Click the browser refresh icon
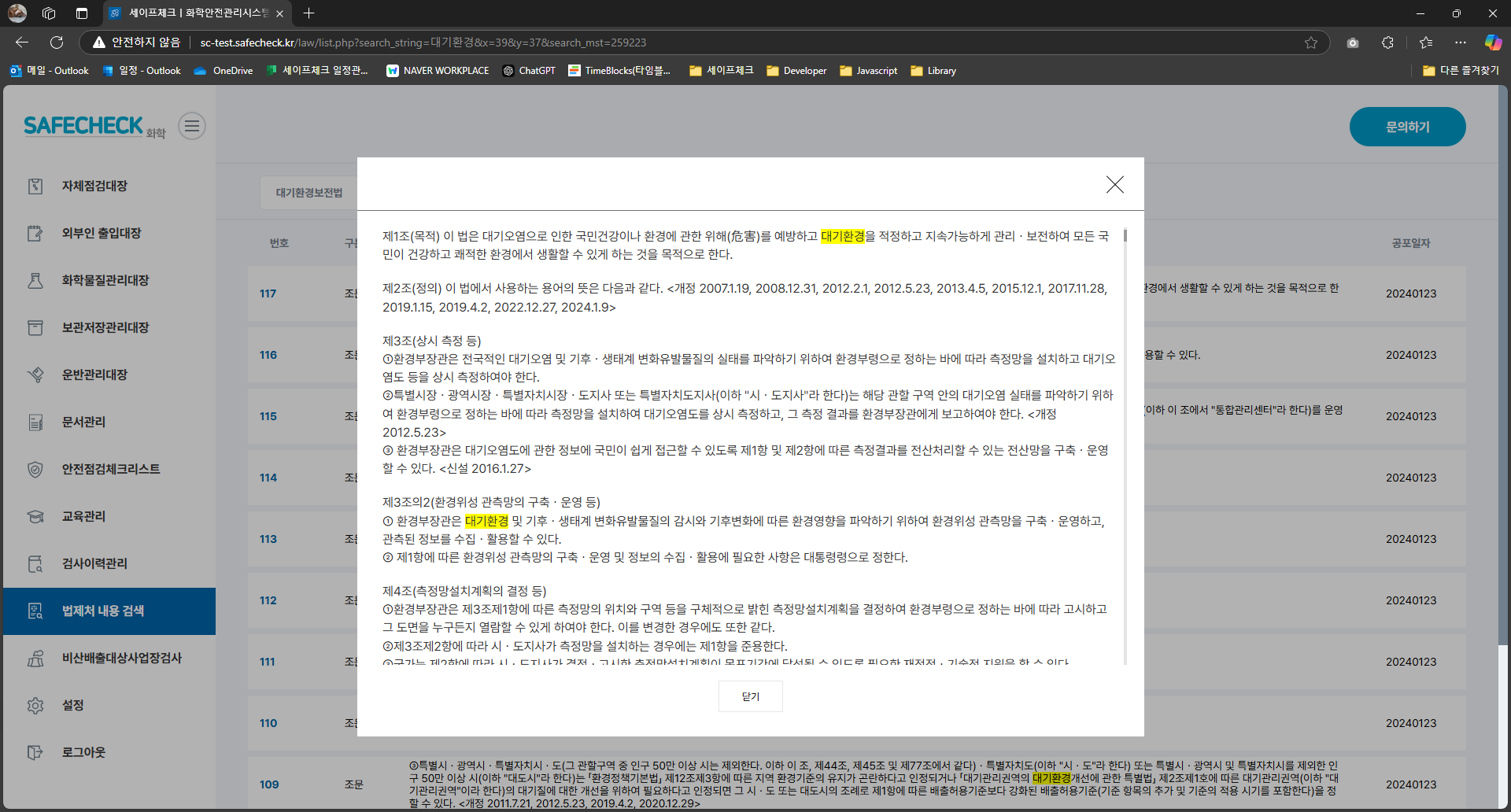The height and width of the screenshot is (812, 1511). 57,42
